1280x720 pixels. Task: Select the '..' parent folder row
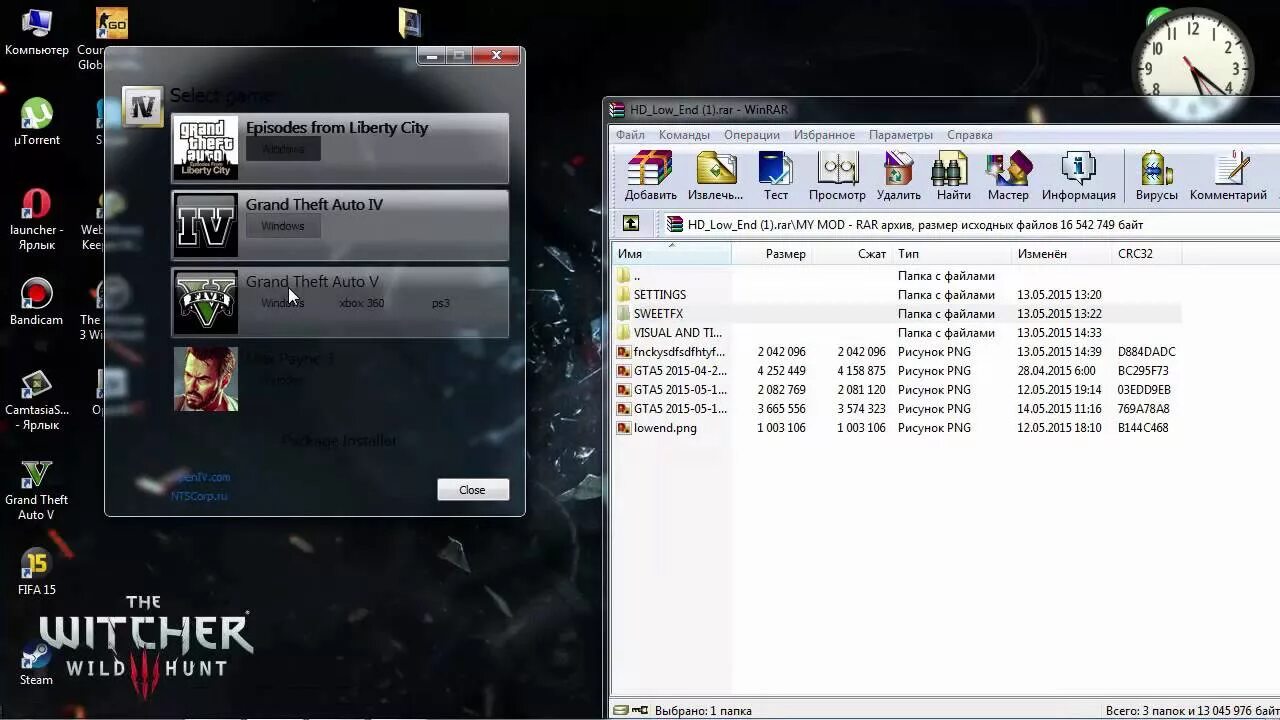point(897,276)
